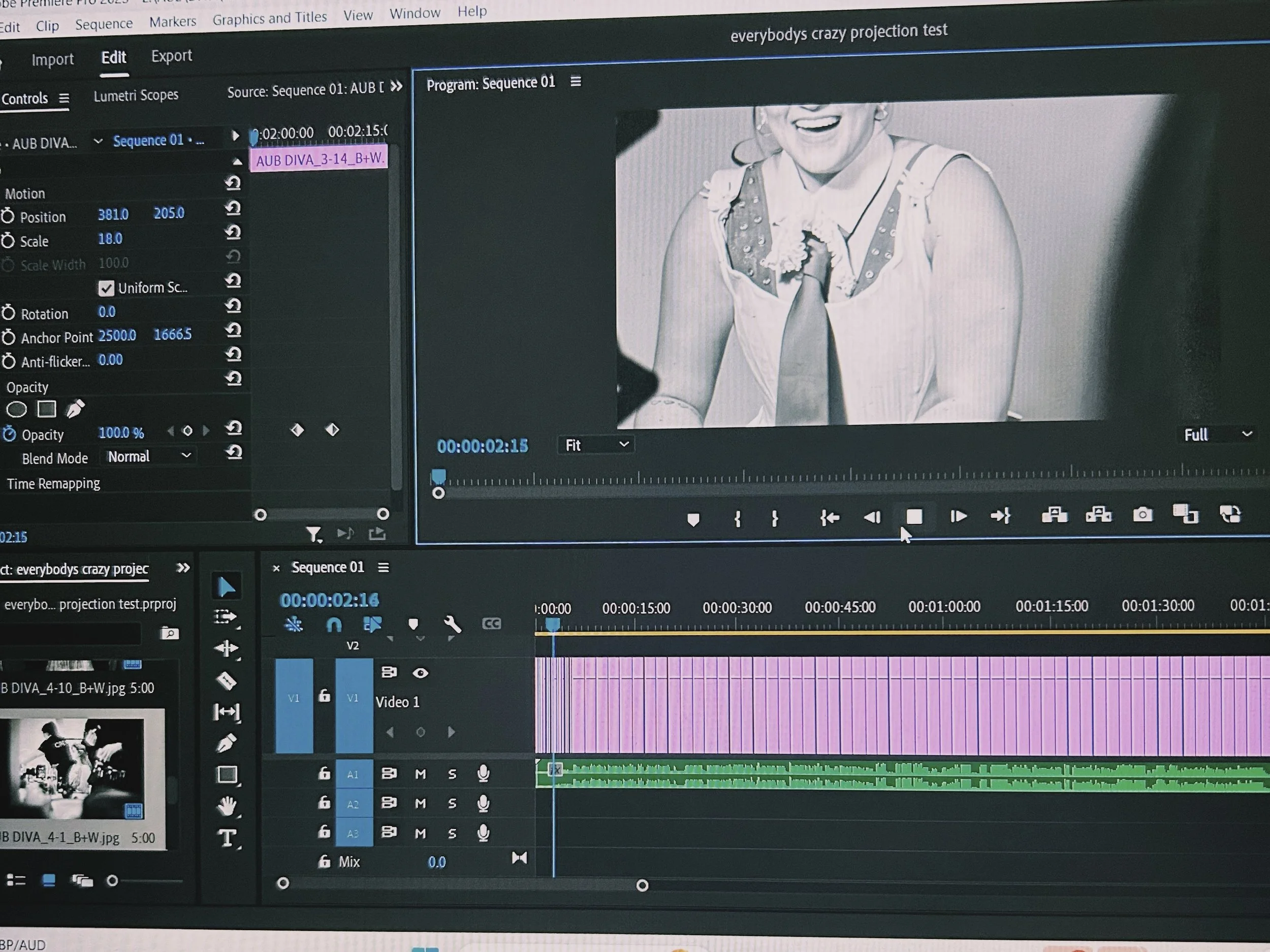Screen dimensions: 1270x952
Task: Hide Video 1 track output eye
Action: click(420, 673)
